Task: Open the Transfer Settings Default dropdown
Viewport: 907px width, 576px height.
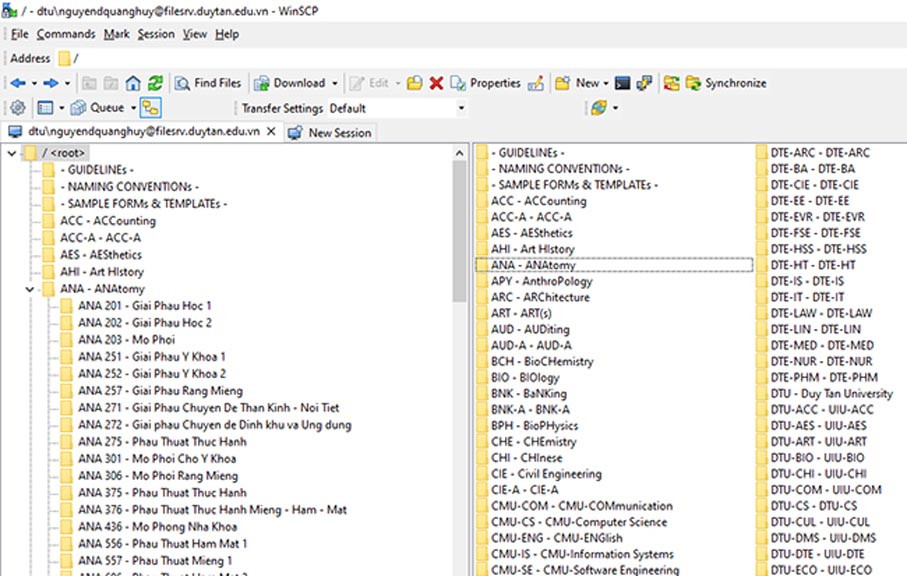Action: [397, 108]
